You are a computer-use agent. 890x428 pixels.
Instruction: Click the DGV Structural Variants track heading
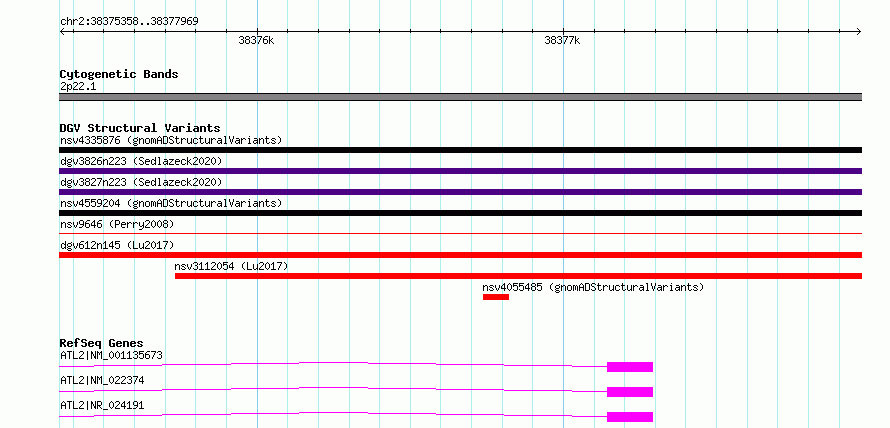click(140, 128)
